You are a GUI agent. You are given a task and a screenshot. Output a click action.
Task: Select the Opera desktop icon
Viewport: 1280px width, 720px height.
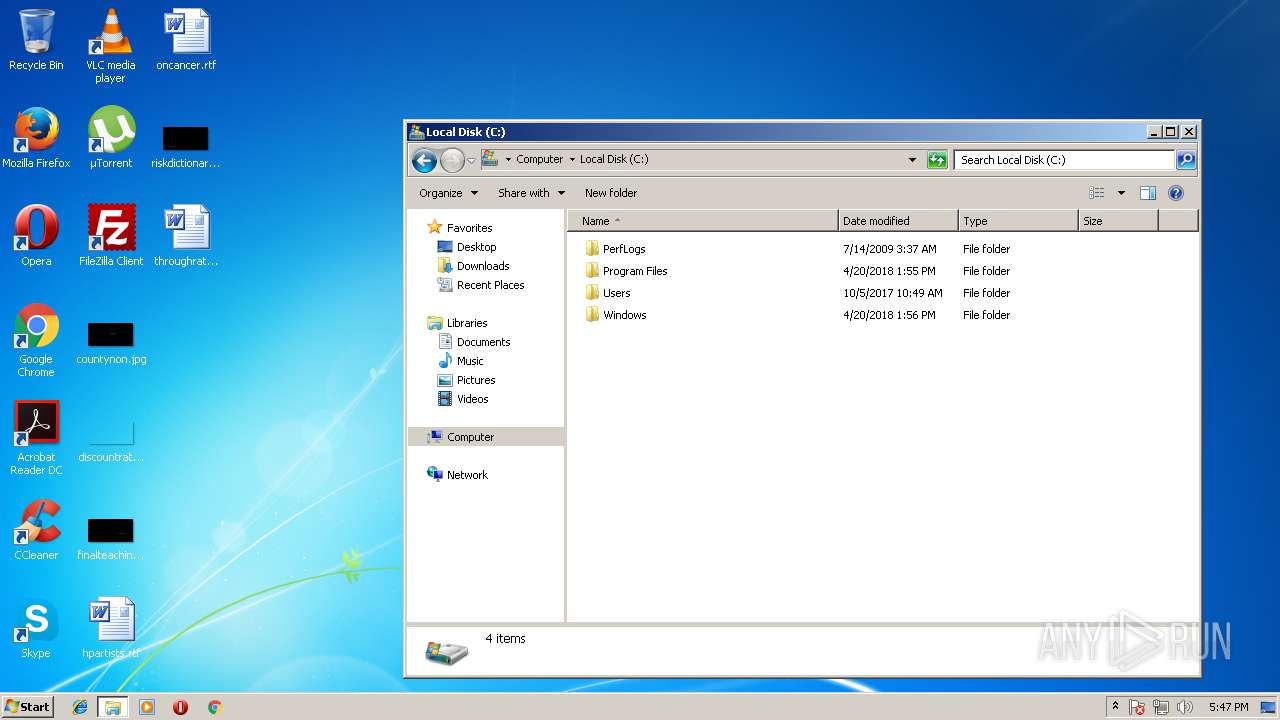point(36,236)
